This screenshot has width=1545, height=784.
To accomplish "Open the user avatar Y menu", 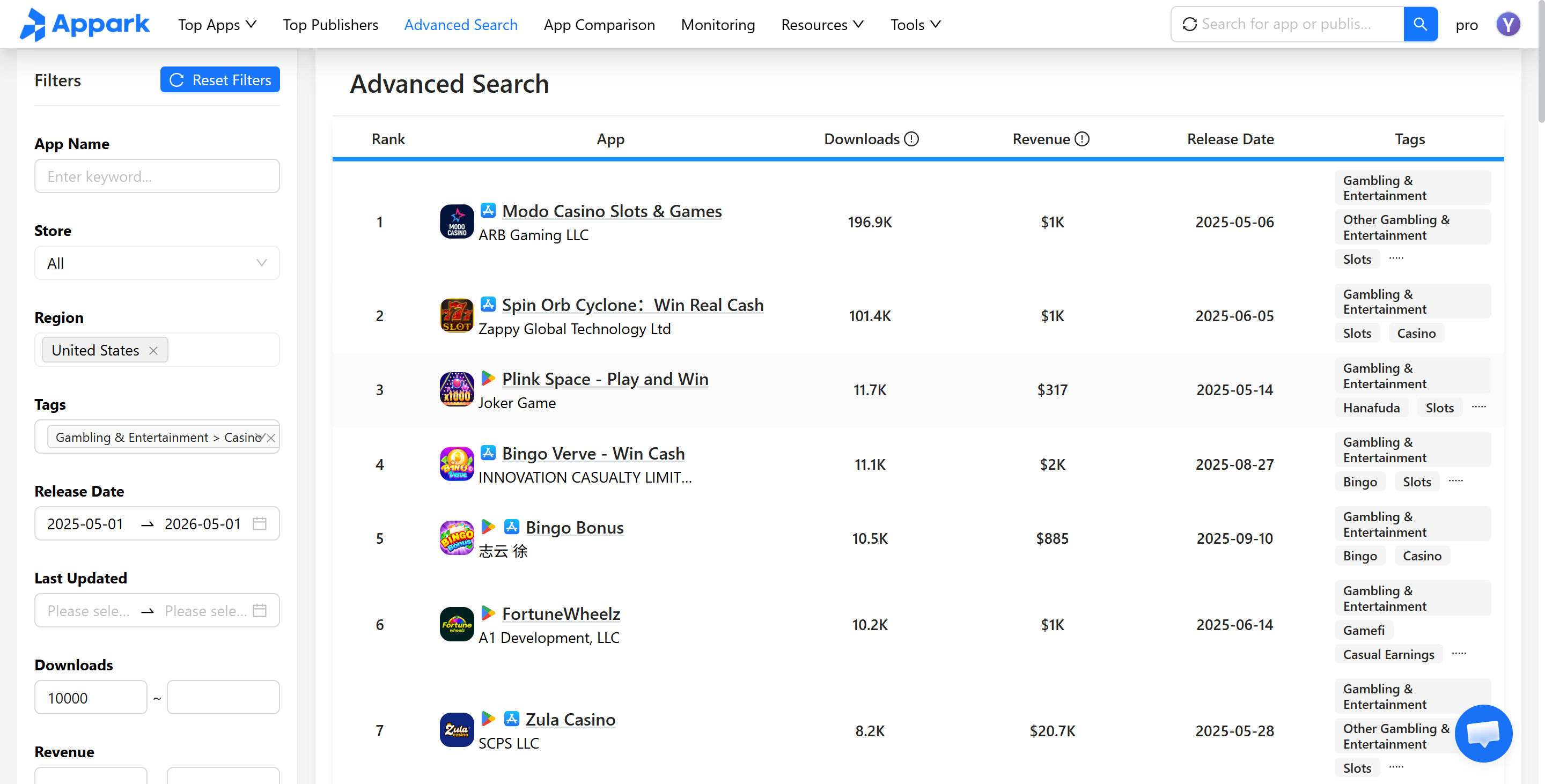I will tap(1507, 25).
